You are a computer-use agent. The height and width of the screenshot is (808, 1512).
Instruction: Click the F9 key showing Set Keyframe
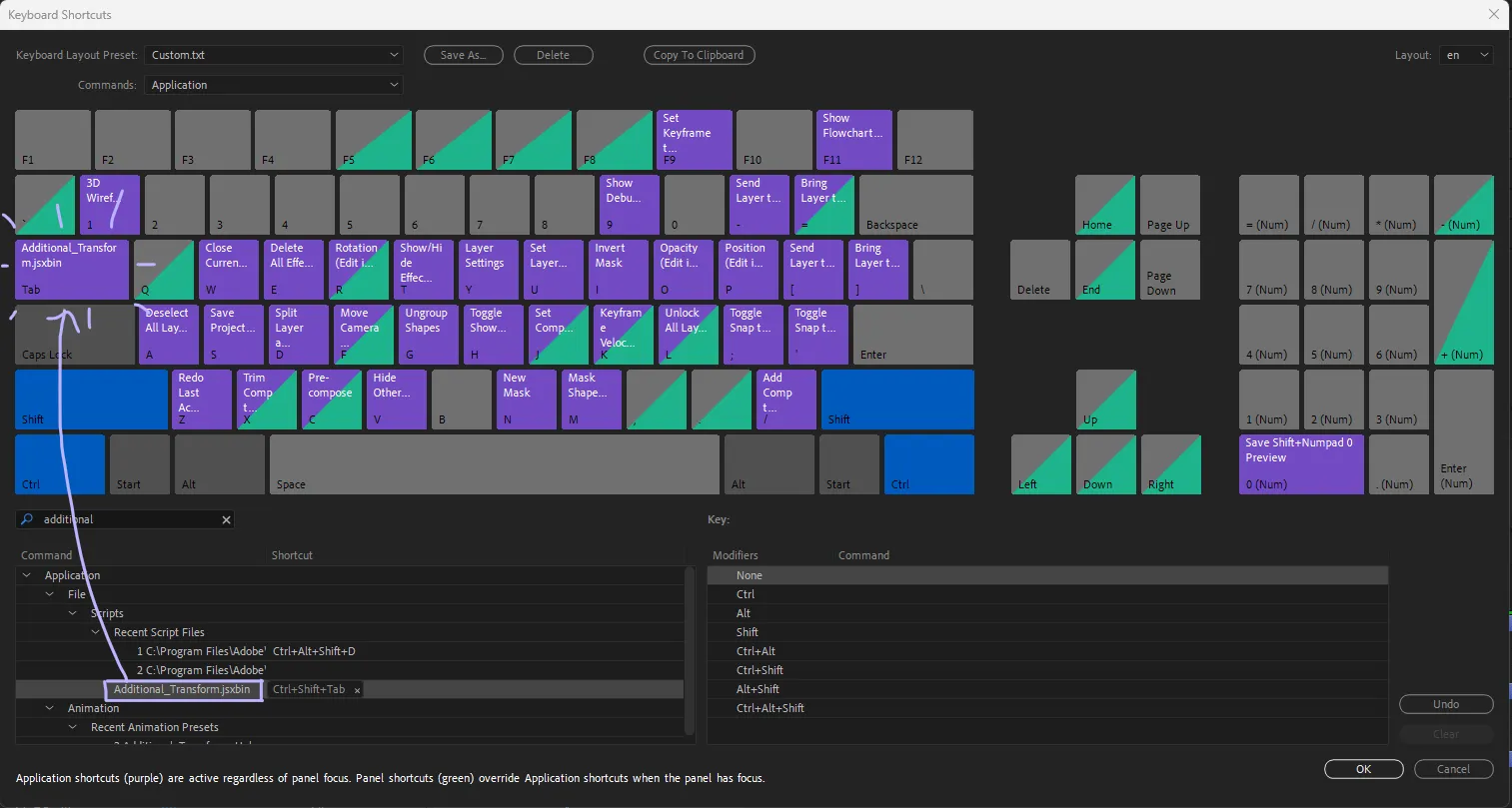tap(695, 140)
